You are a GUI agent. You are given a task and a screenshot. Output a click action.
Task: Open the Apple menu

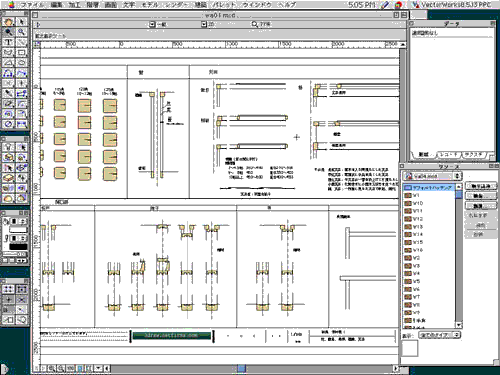pos(11,5)
